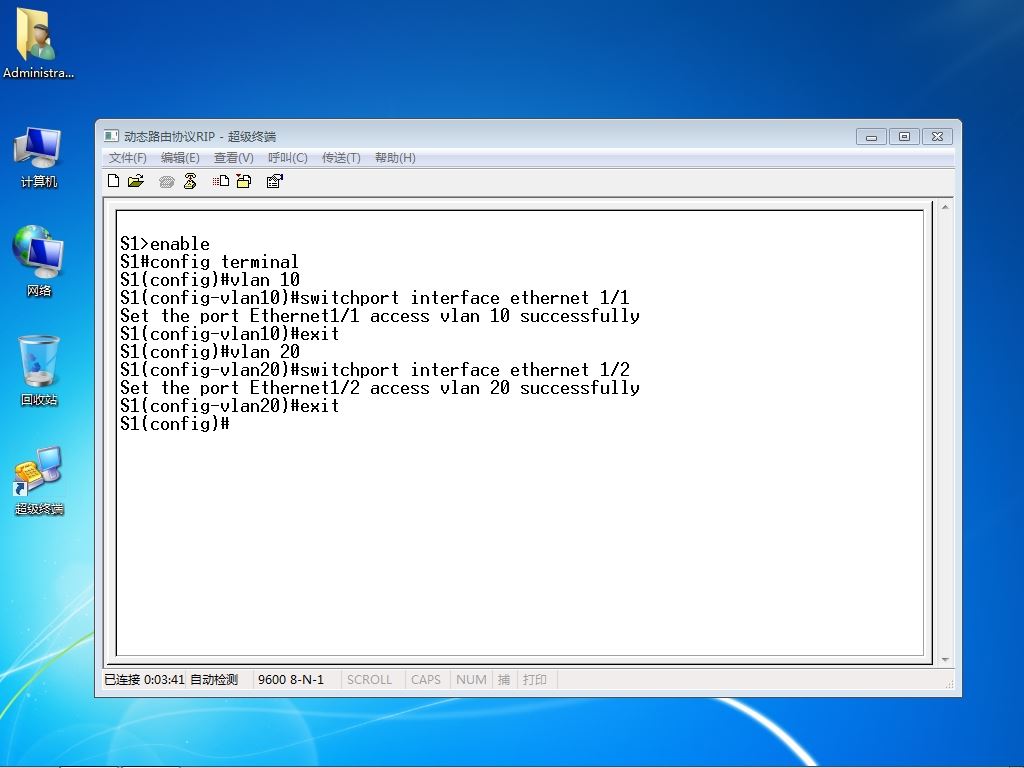The height and width of the screenshot is (768, 1024).
Task: Click the Receive file toolbar icon
Action: pyautogui.click(x=244, y=181)
